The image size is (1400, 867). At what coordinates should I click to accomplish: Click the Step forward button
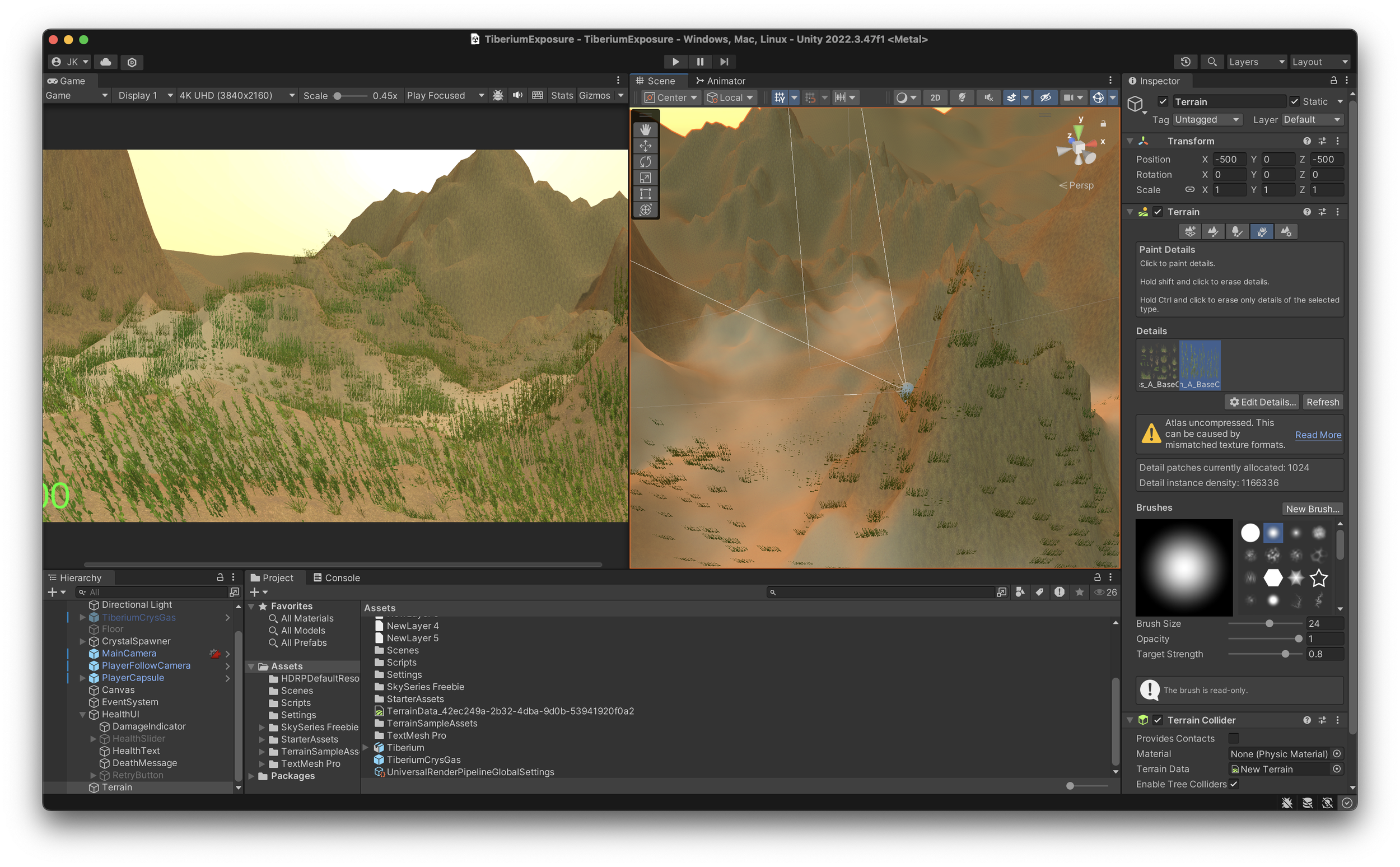click(x=724, y=62)
